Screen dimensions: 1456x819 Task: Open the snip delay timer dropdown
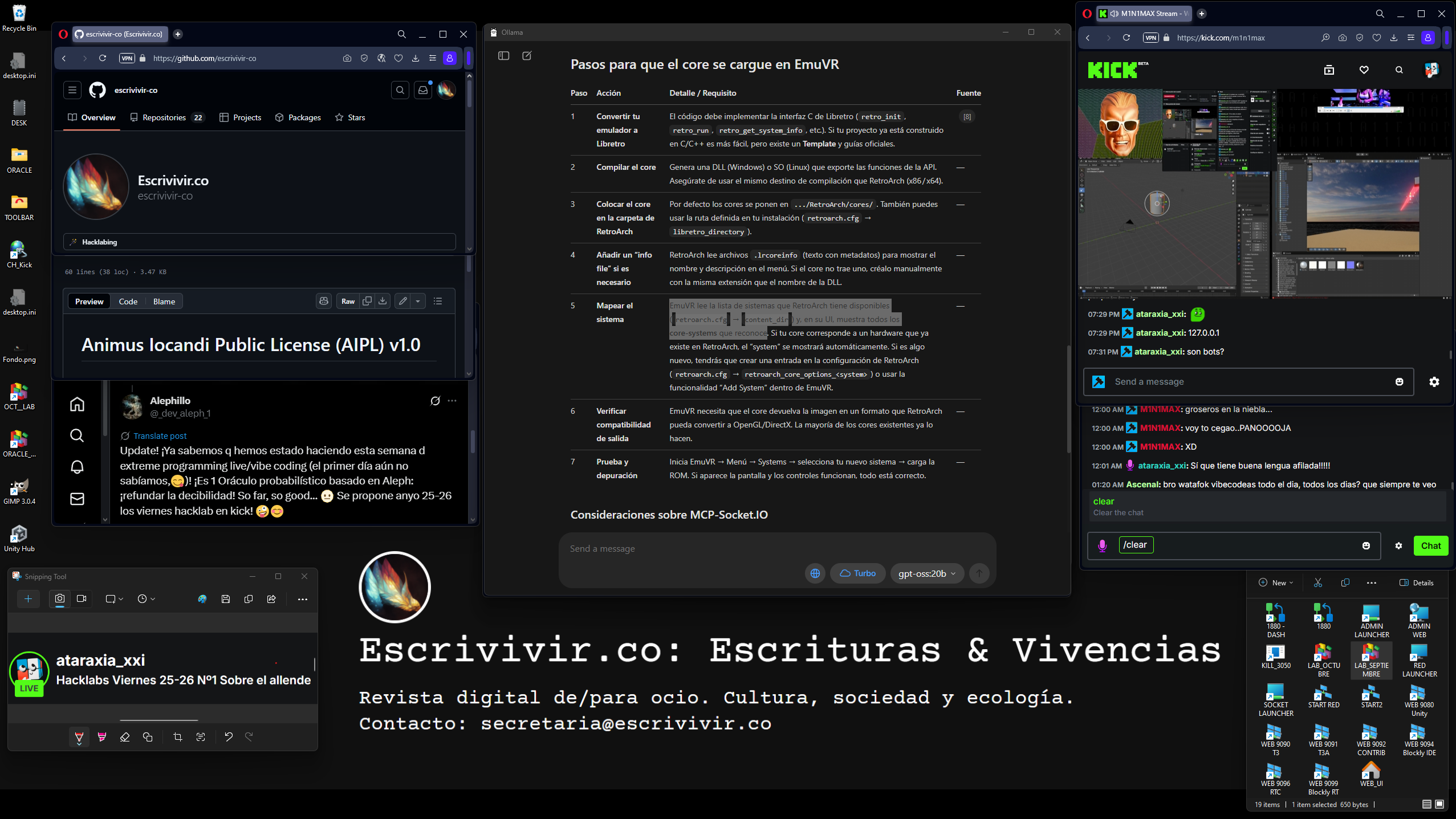(x=147, y=599)
